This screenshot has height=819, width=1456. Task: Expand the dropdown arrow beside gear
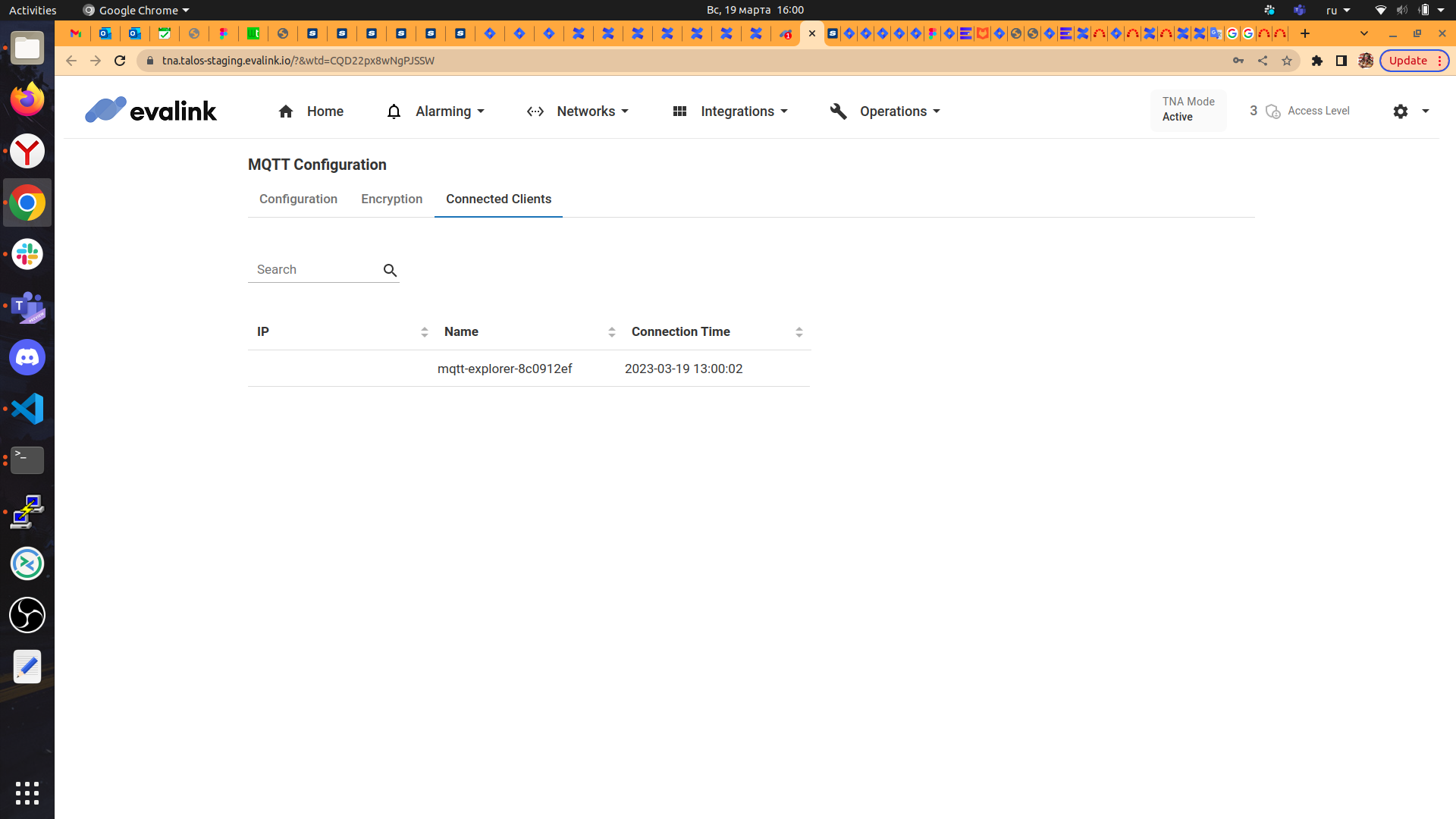(1426, 111)
